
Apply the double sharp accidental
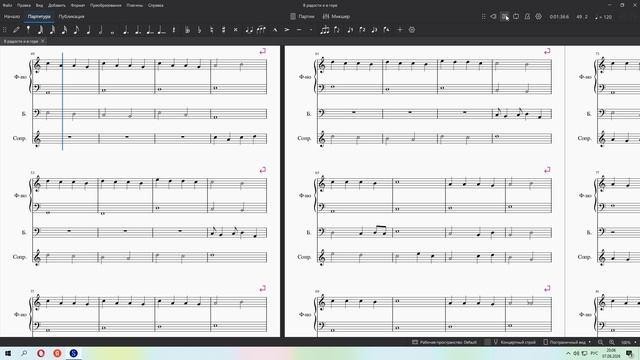(x=236, y=29)
